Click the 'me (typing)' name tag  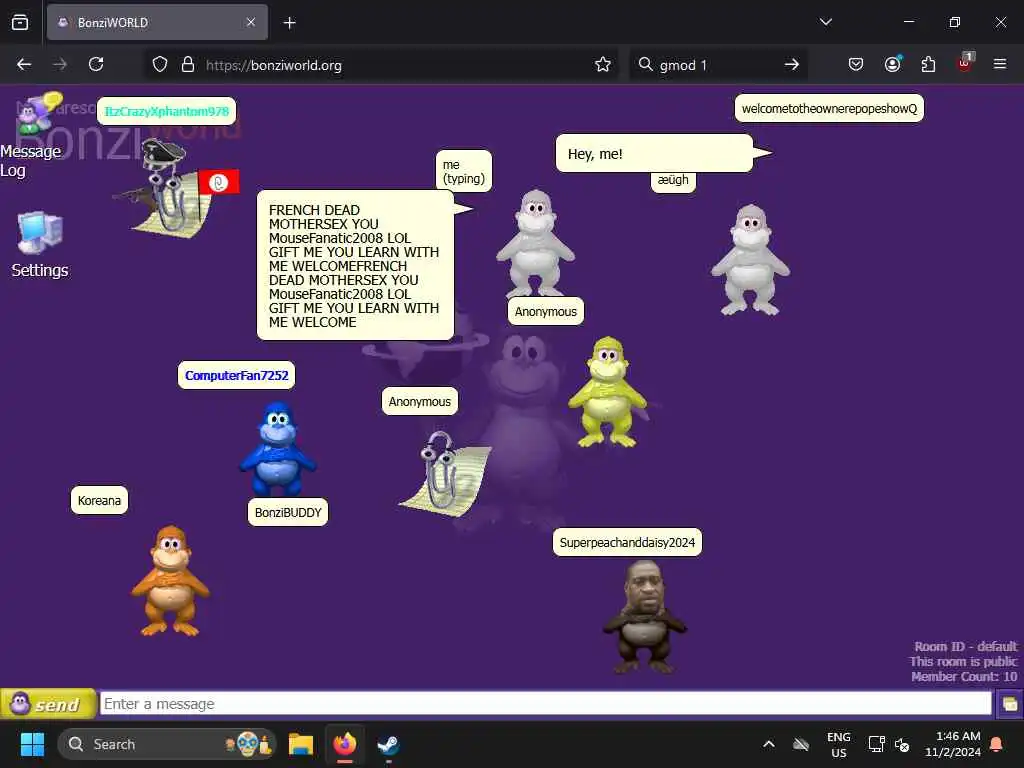[x=464, y=171]
